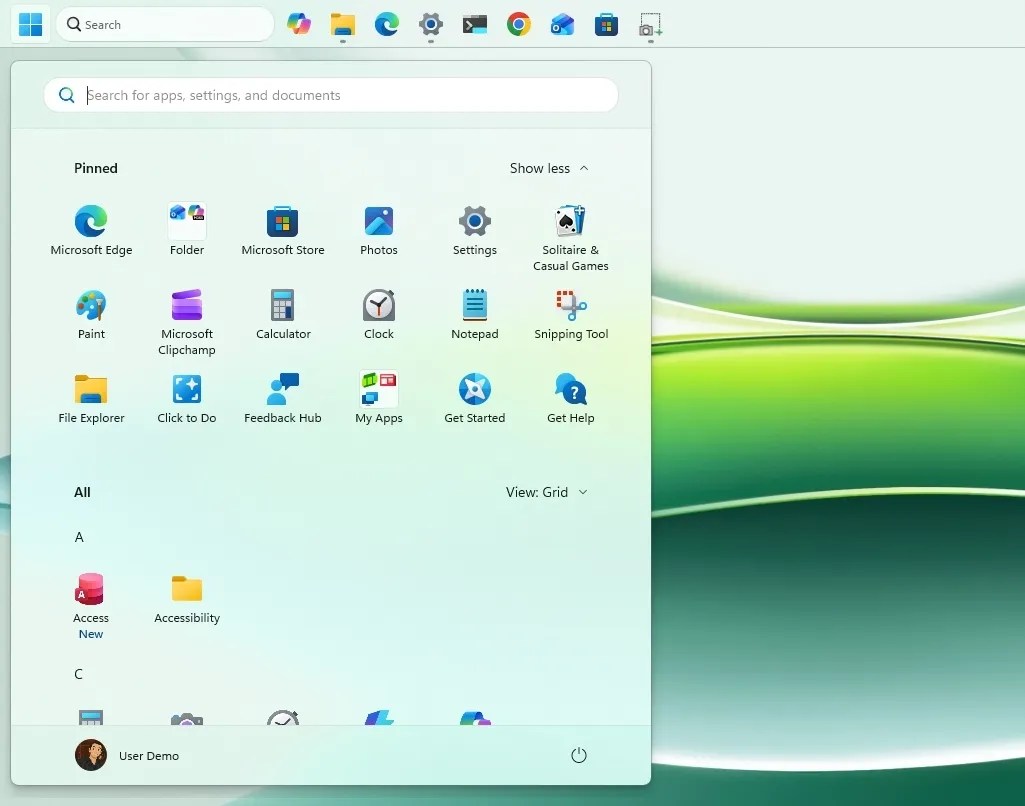Select the letter A section header
Image resolution: width=1025 pixels, height=806 pixels.
tap(79, 537)
